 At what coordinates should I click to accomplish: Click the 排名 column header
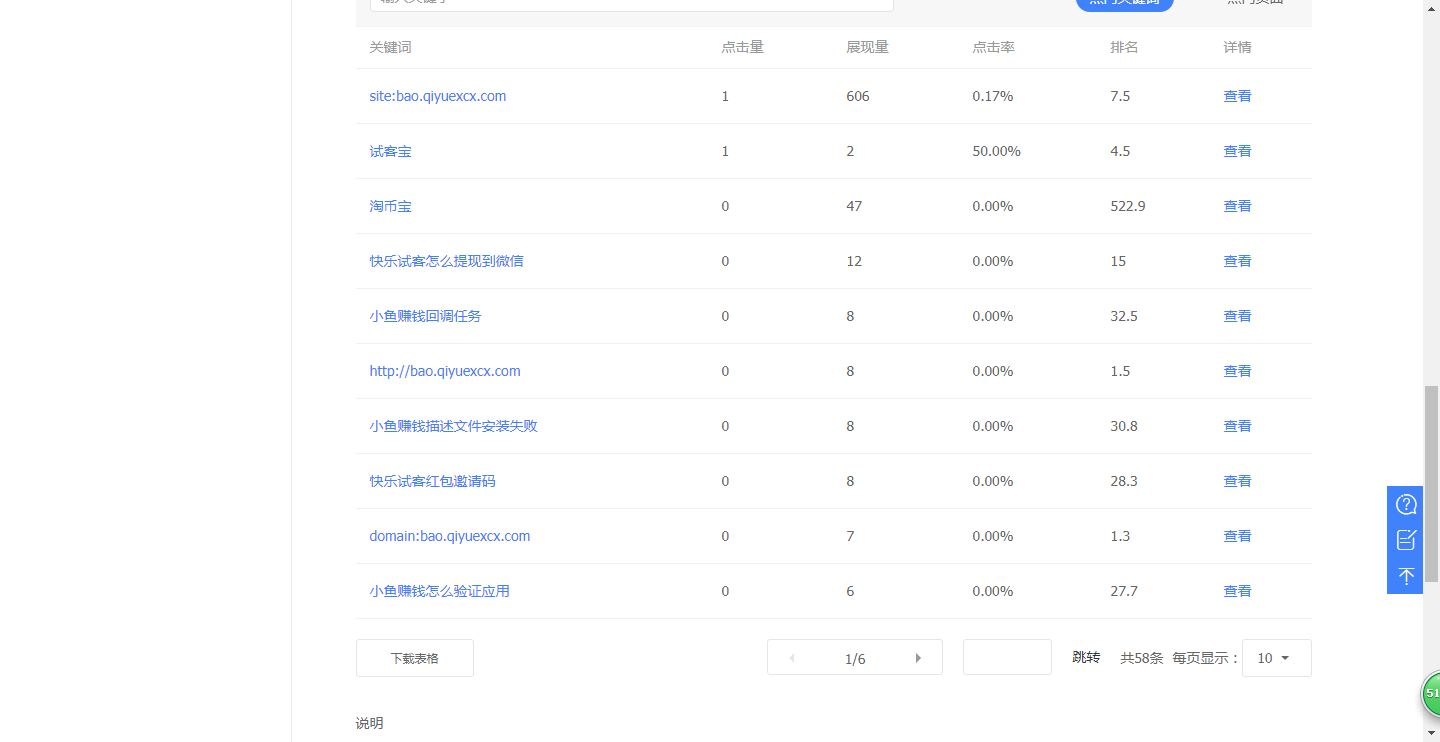tap(1124, 47)
